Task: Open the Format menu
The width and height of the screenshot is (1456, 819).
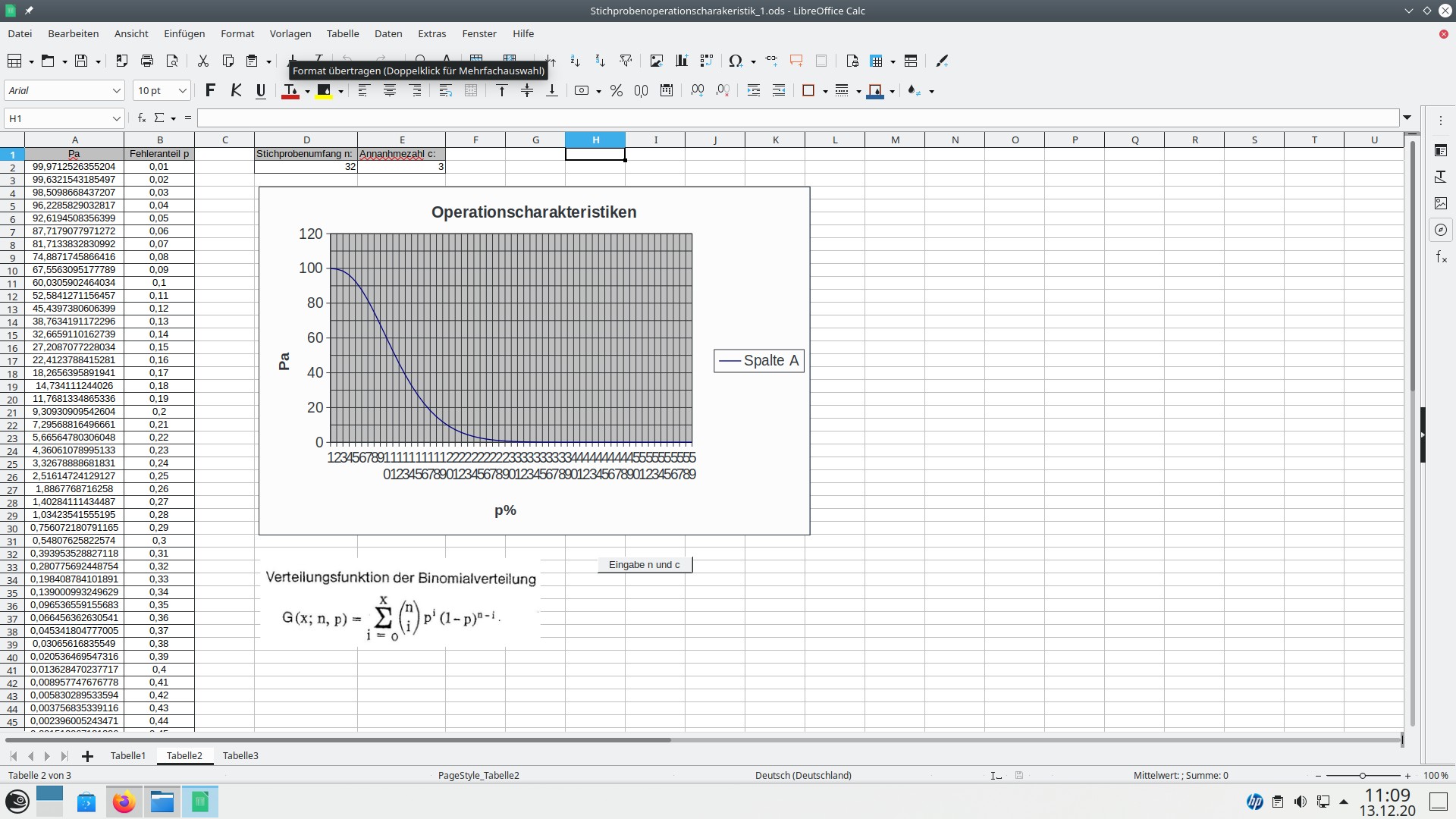Action: point(237,33)
